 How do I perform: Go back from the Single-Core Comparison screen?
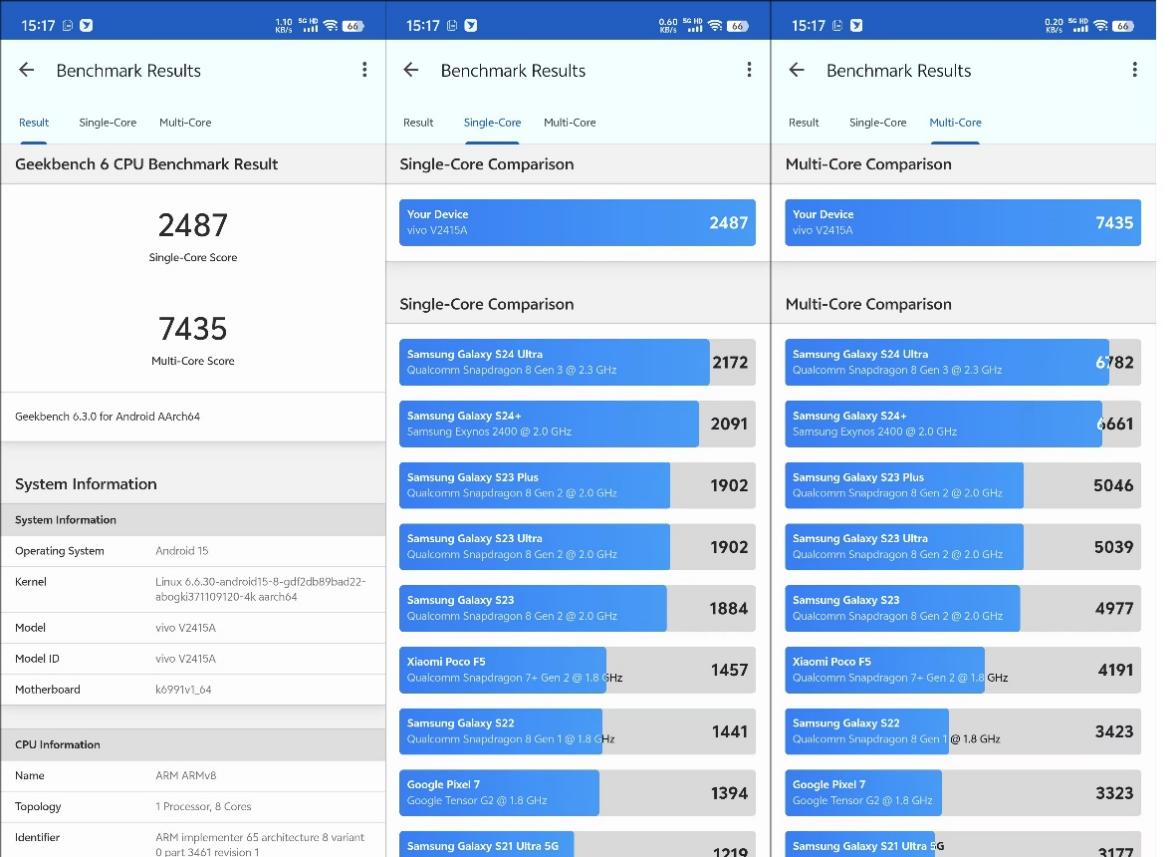[x=411, y=70]
